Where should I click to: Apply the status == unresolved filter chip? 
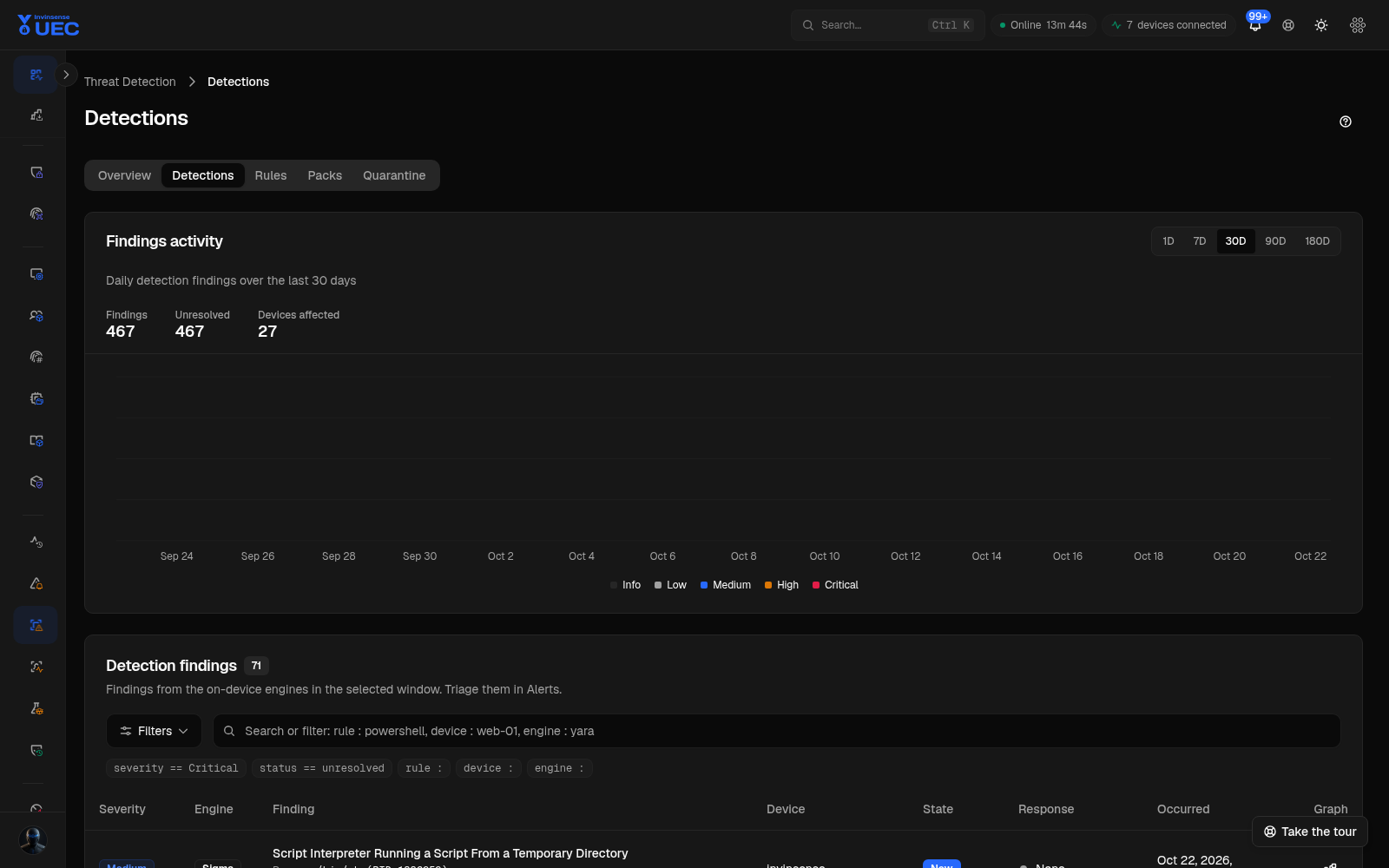pyautogui.click(x=322, y=768)
